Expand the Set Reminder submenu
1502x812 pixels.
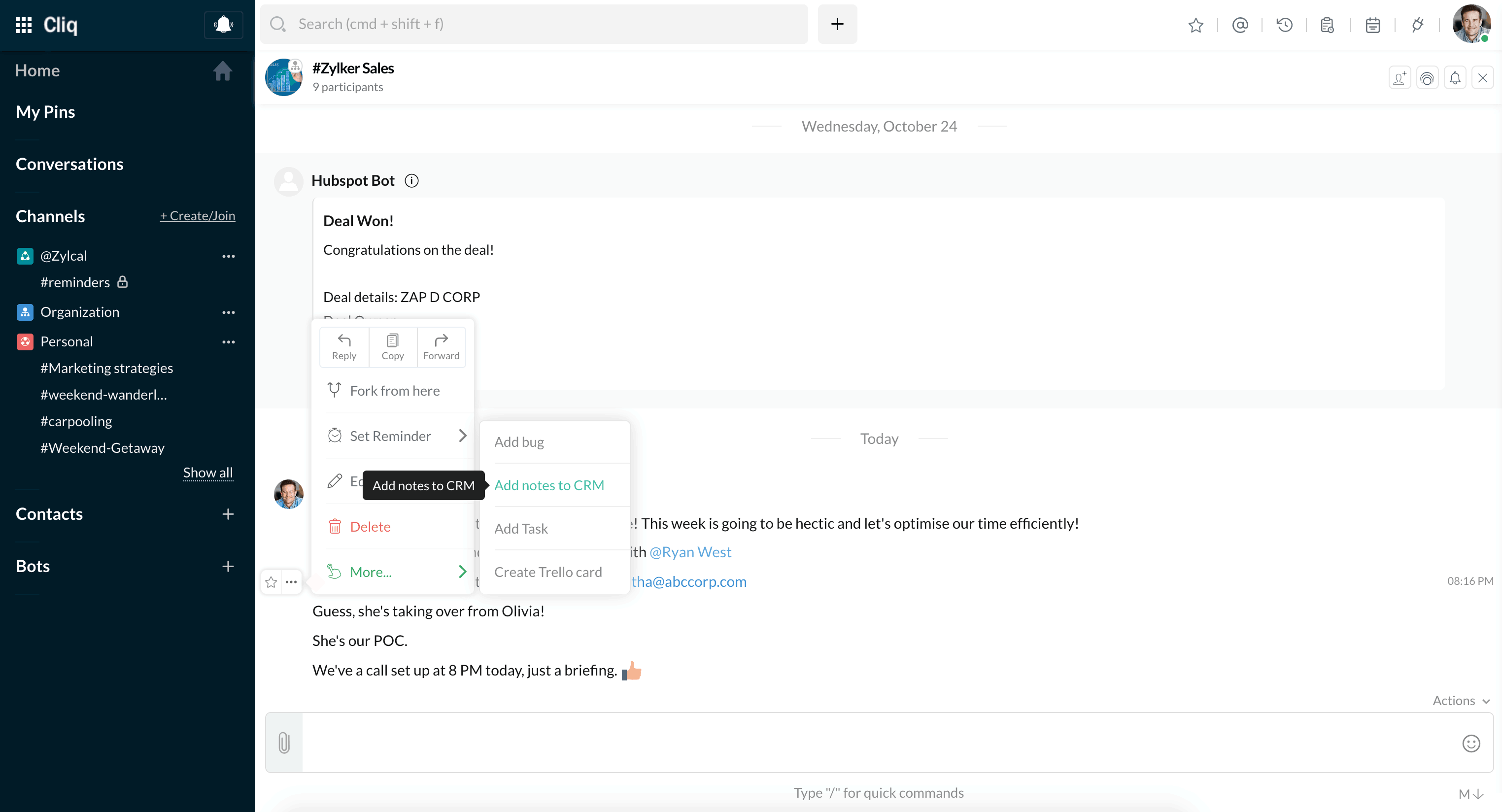click(x=393, y=436)
